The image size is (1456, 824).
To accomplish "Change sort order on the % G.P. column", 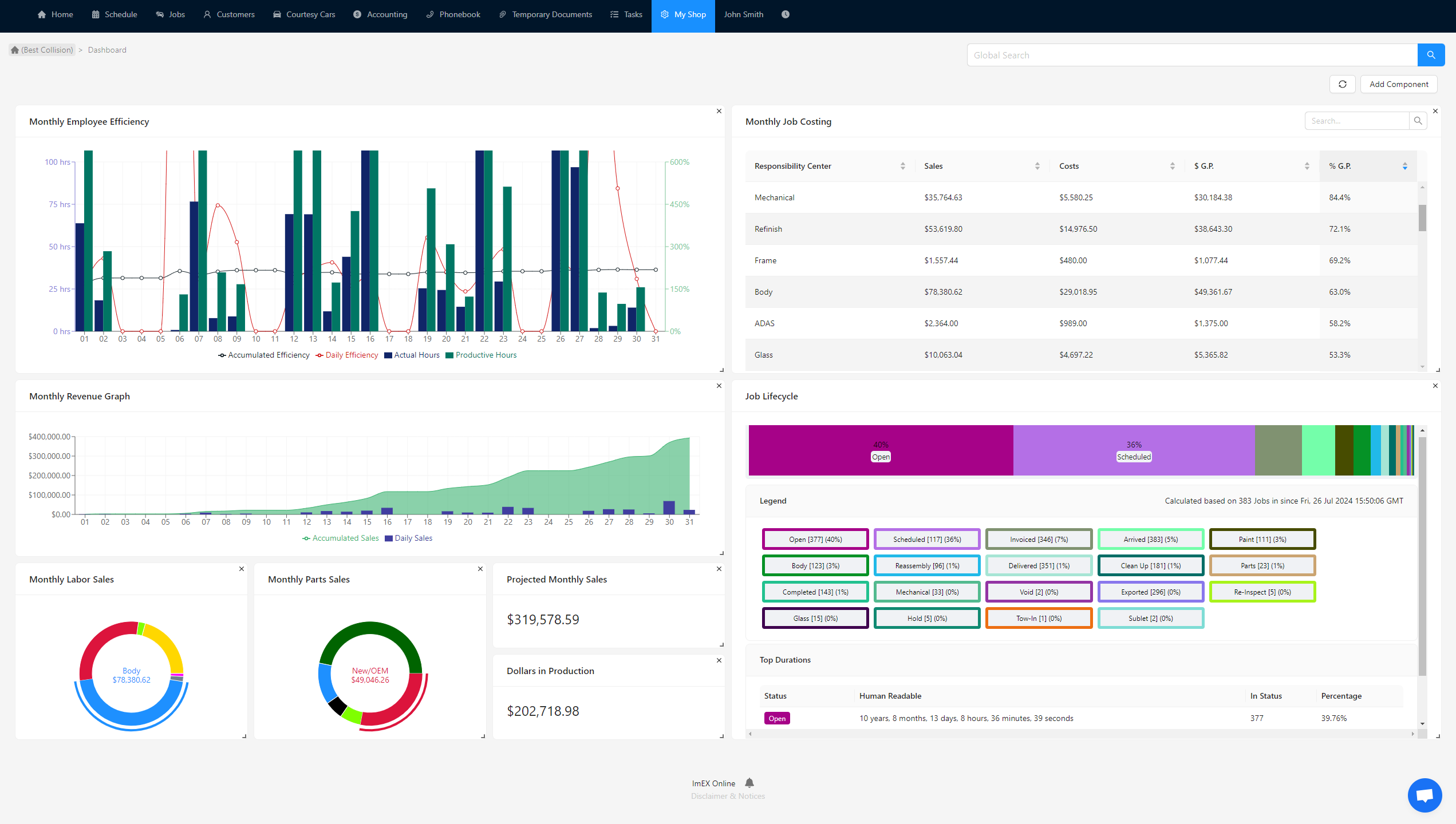I will [1405, 166].
